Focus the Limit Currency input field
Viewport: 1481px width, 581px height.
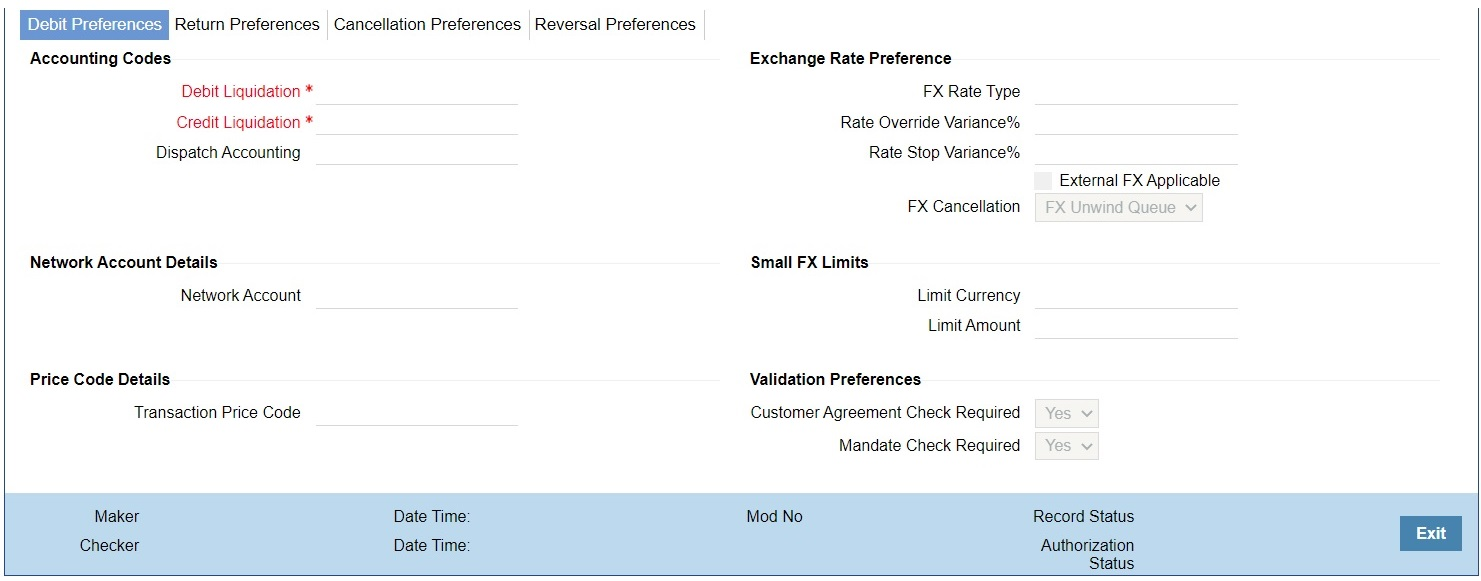click(x=1136, y=296)
